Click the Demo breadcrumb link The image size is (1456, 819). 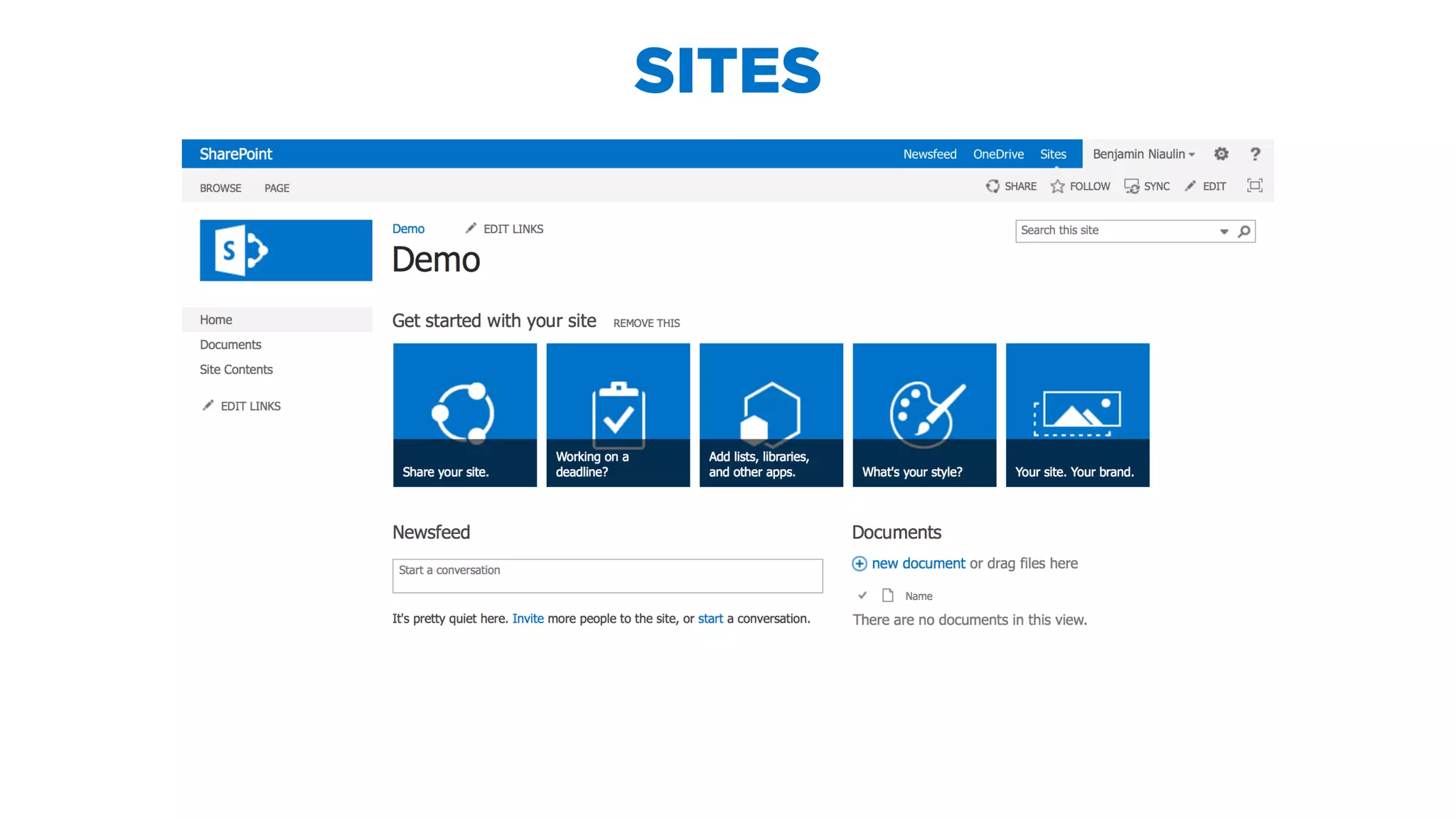[x=408, y=229]
